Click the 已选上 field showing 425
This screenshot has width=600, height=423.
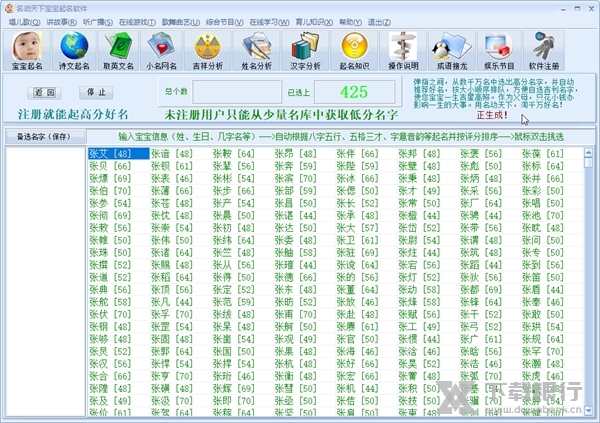coord(354,91)
